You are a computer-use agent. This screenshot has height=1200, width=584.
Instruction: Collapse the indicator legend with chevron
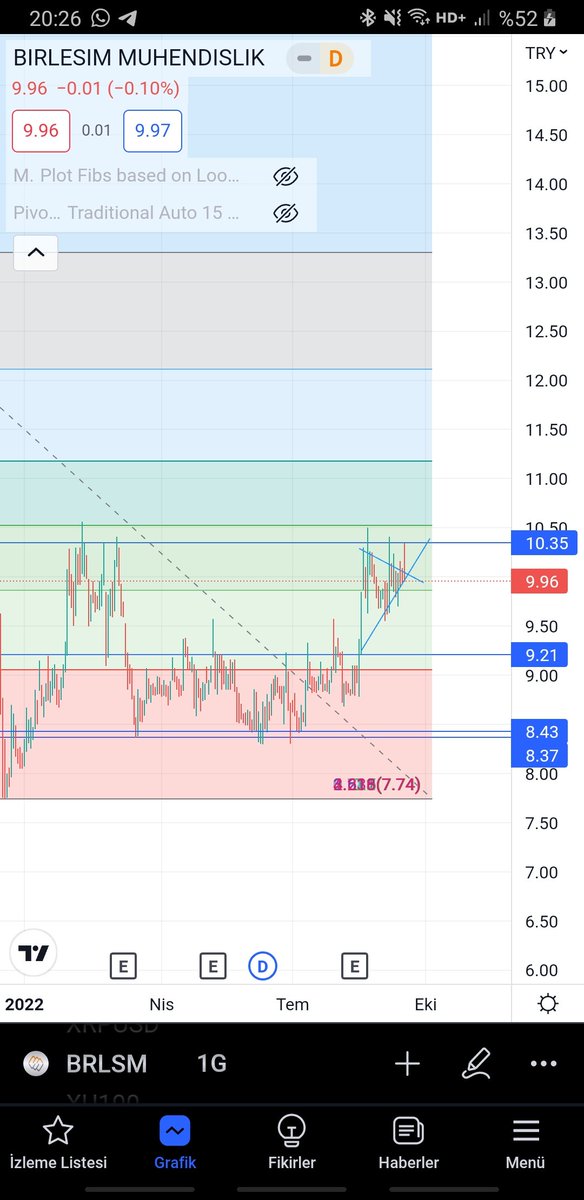tap(35, 253)
